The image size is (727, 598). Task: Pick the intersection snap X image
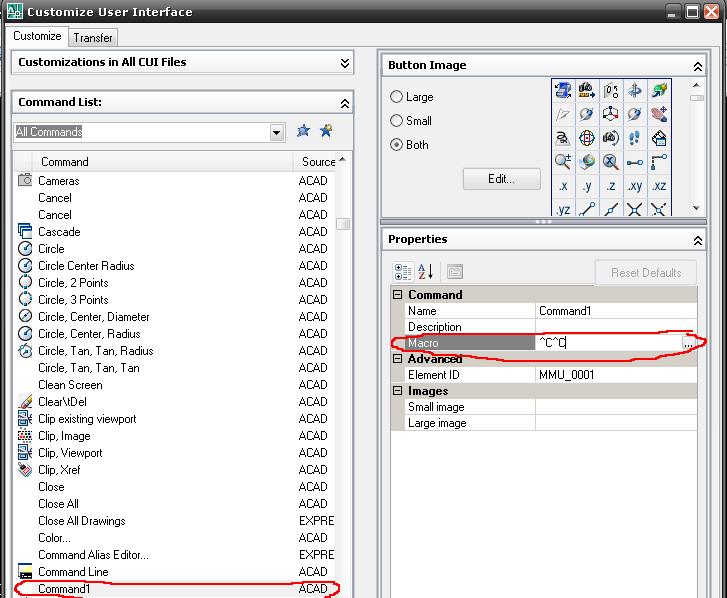(x=635, y=209)
